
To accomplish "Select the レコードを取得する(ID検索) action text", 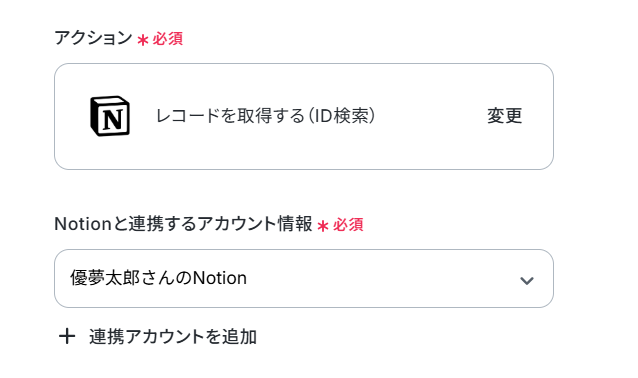I will [x=265, y=116].
